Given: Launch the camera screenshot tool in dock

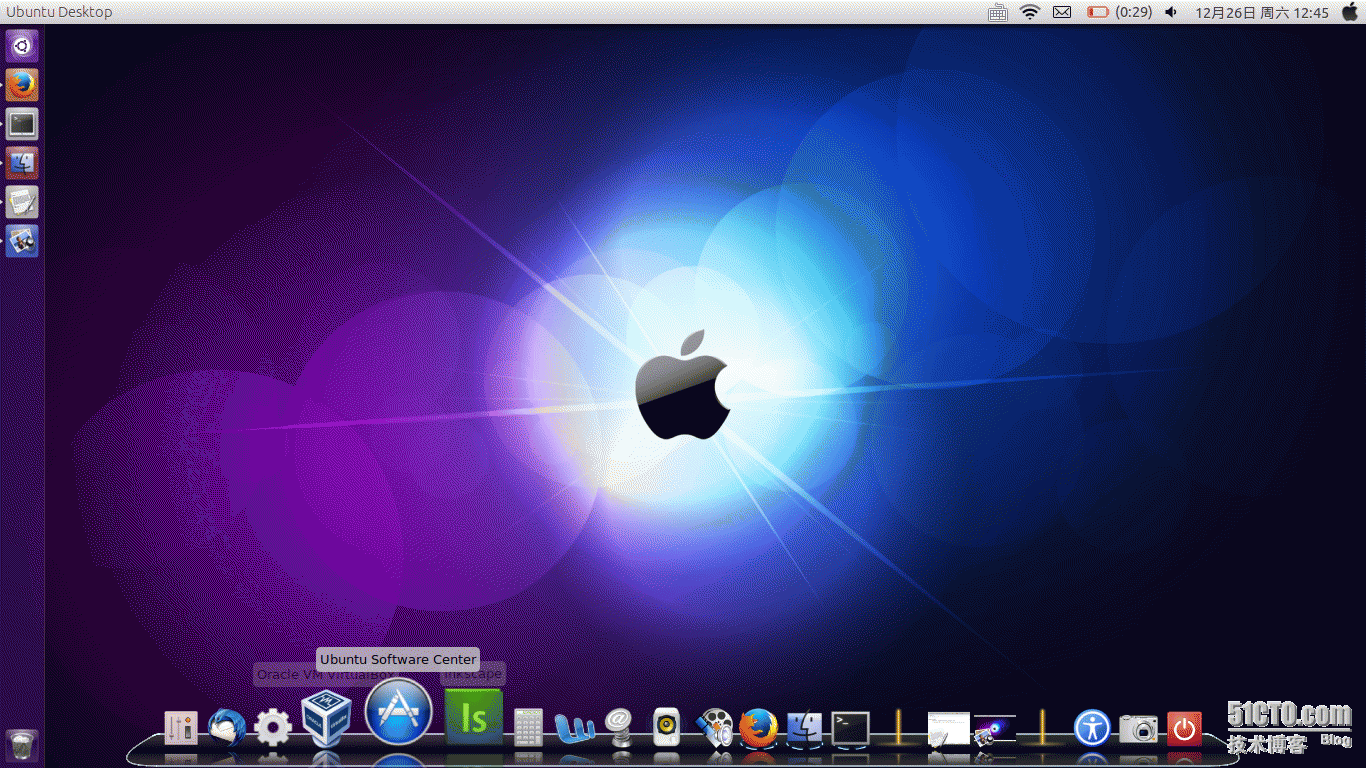Looking at the screenshot, I should coord(1138,728).
